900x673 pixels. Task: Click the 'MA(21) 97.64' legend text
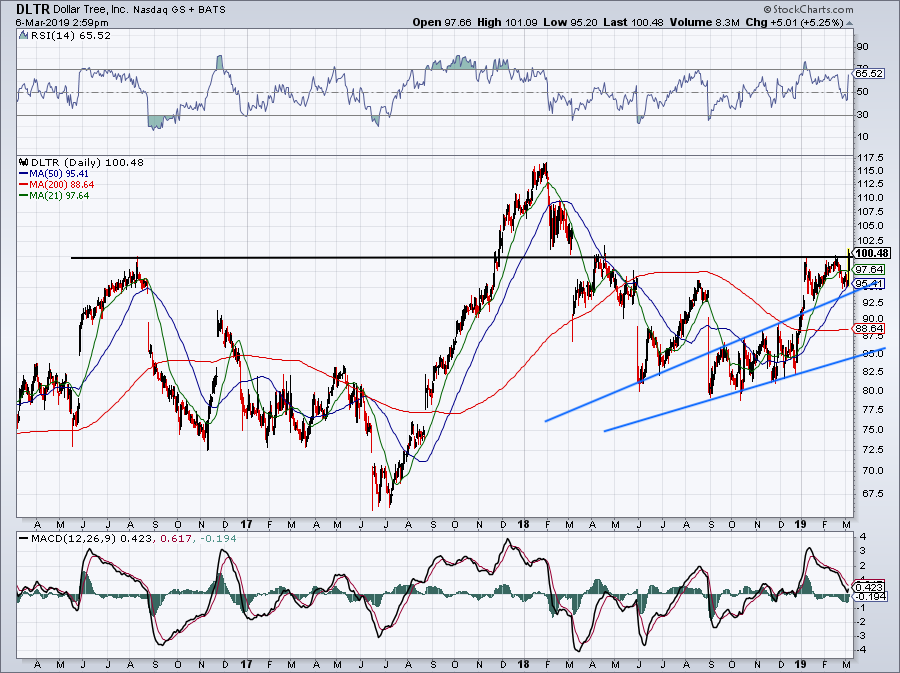(59, 196)
